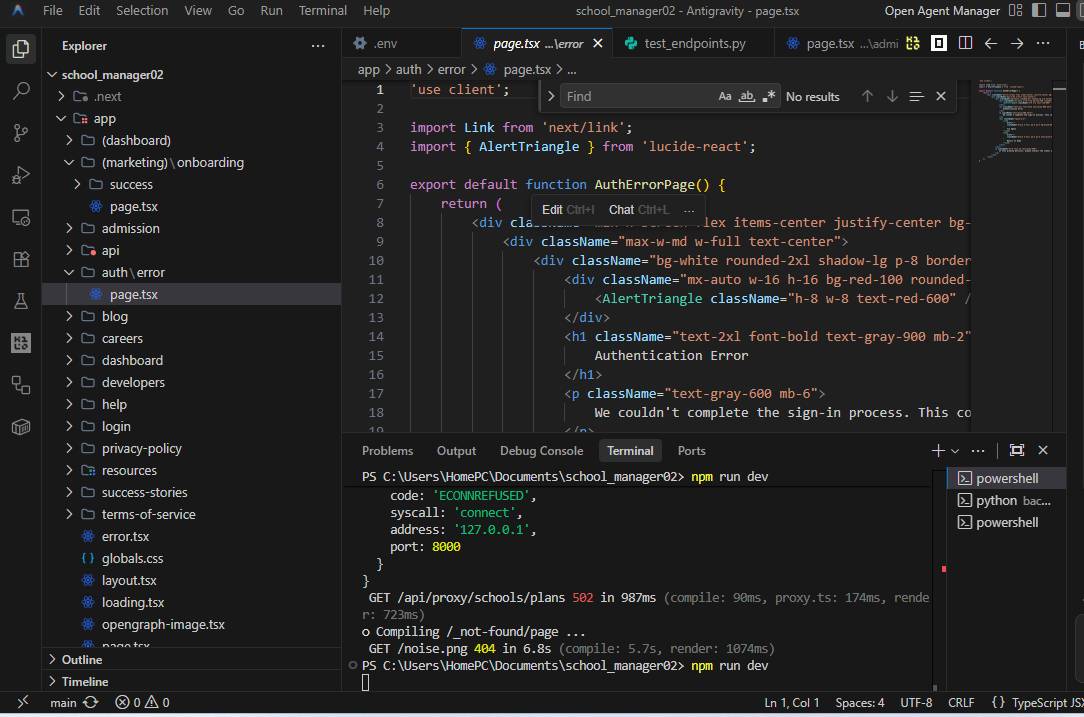Image resolution: width=1084 pixels, height=717 pixels.
Task: Toggle Replace row in Find widget
Action: coord(551,96)
